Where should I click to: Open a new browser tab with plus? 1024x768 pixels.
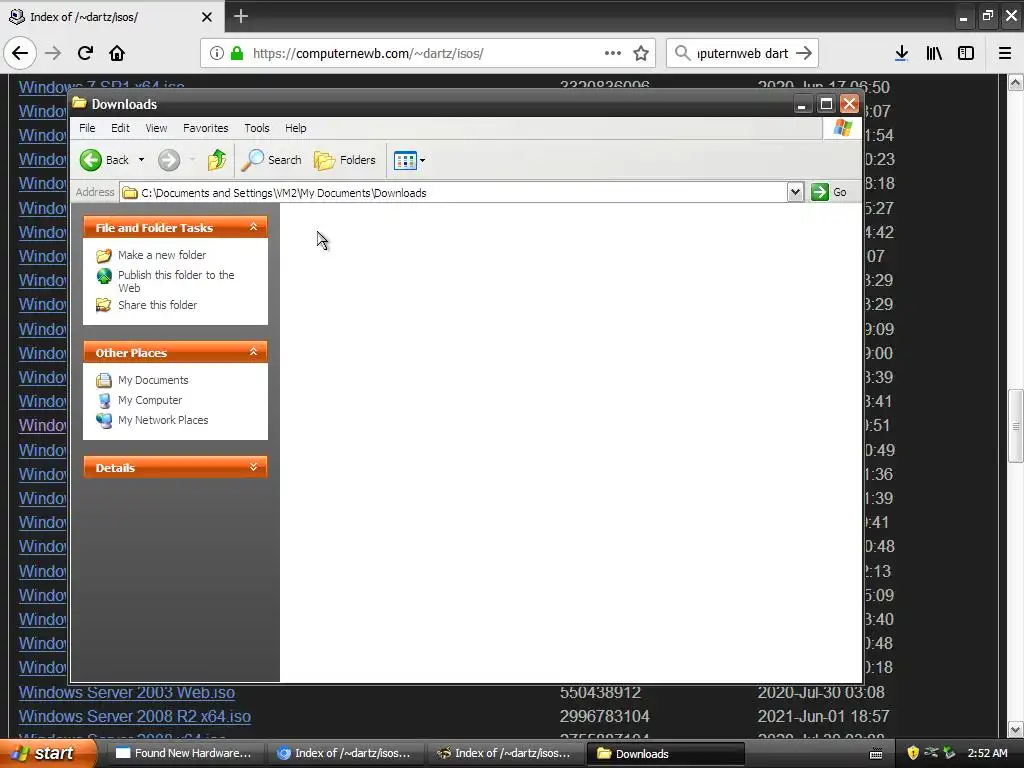(241, 16)
